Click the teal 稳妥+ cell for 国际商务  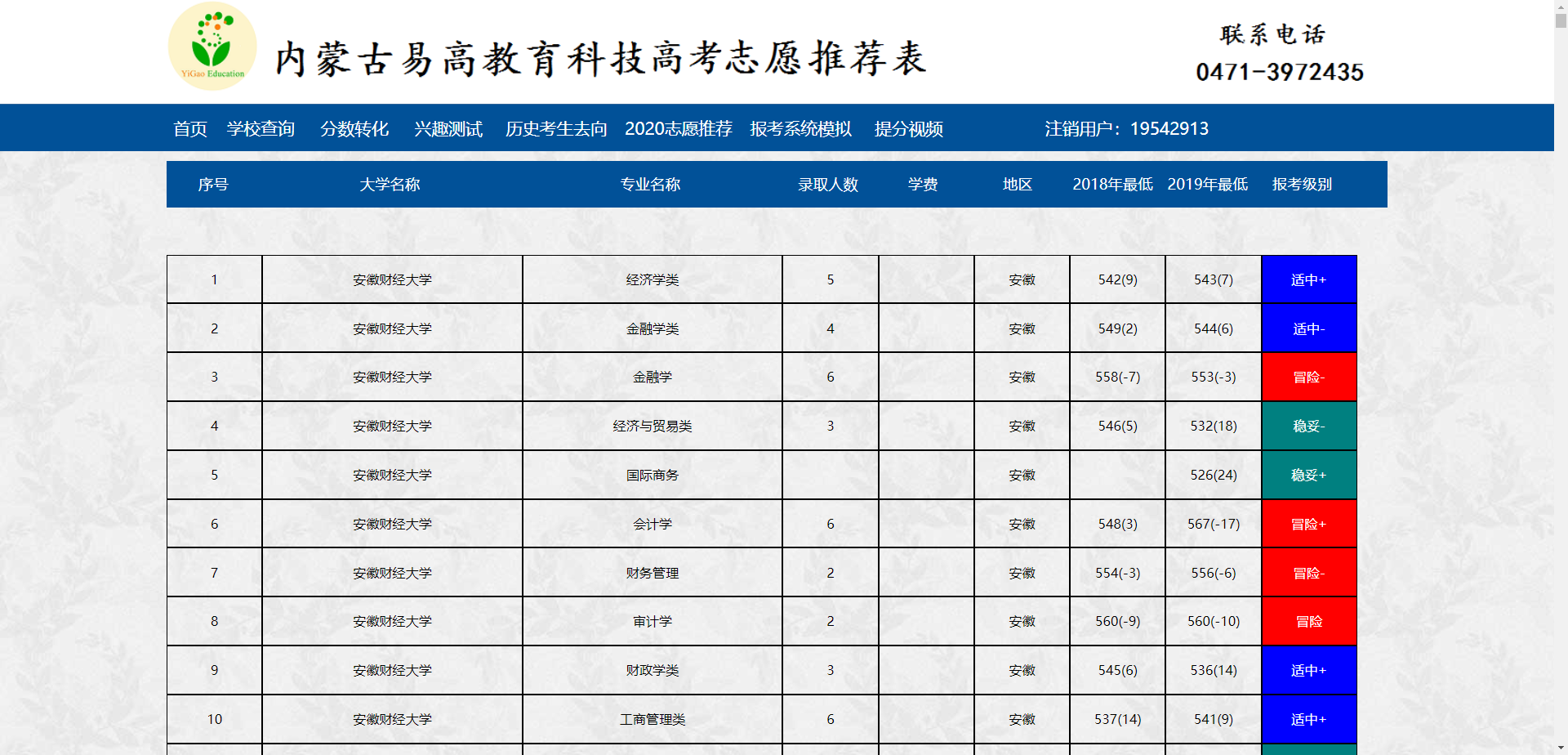[x=1309, y=475]
